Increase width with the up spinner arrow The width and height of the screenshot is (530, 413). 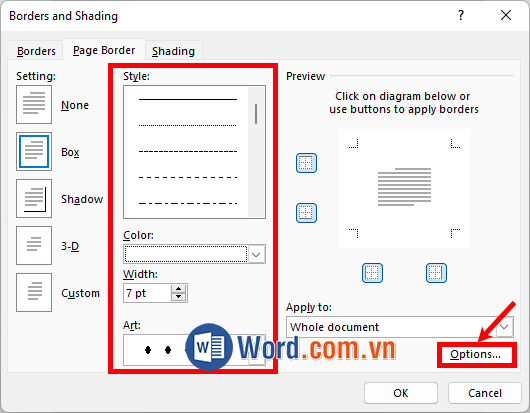178,289
